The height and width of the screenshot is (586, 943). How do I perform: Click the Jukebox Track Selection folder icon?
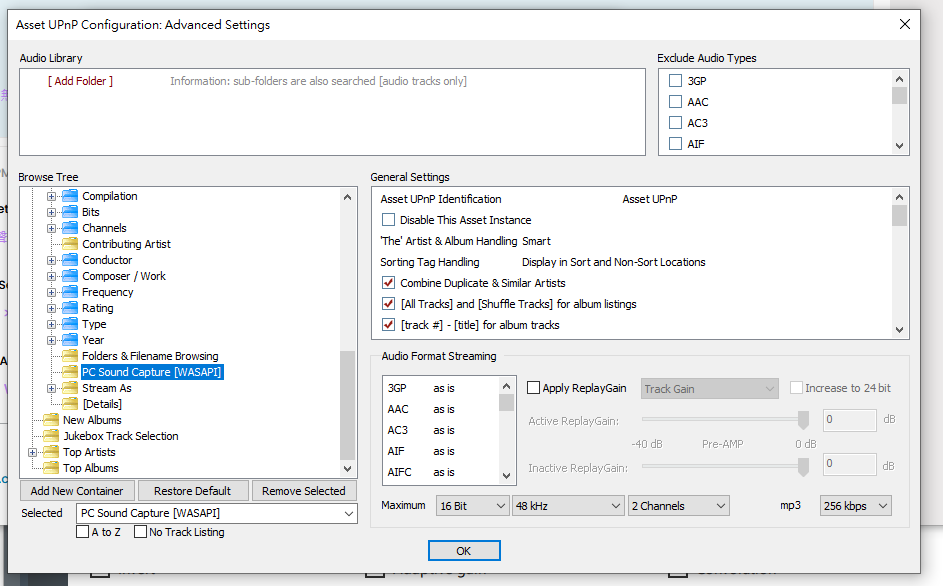(x=51, y=436)
